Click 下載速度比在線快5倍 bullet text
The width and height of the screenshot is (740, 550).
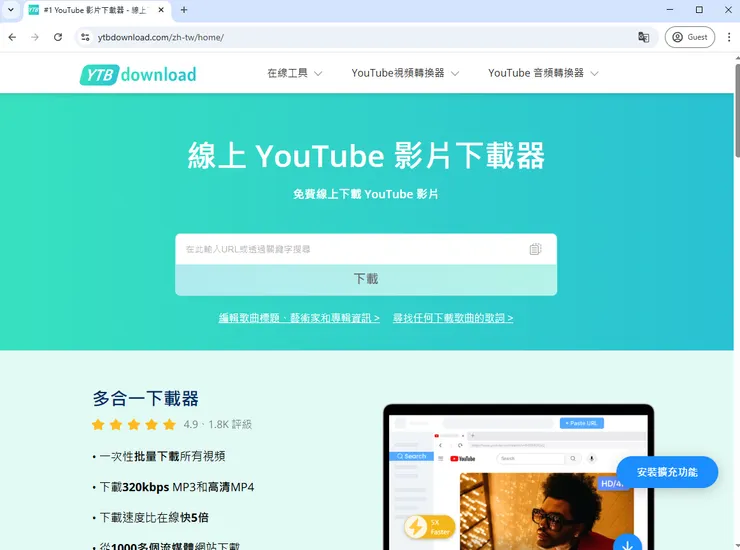point(154,518)
